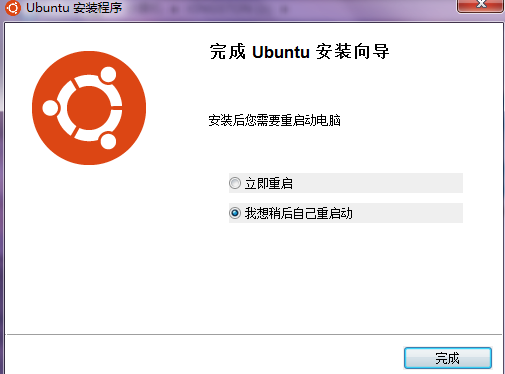Click the 完成 button
This screenshot has width=505, height=374.
[x=448, y=358]
